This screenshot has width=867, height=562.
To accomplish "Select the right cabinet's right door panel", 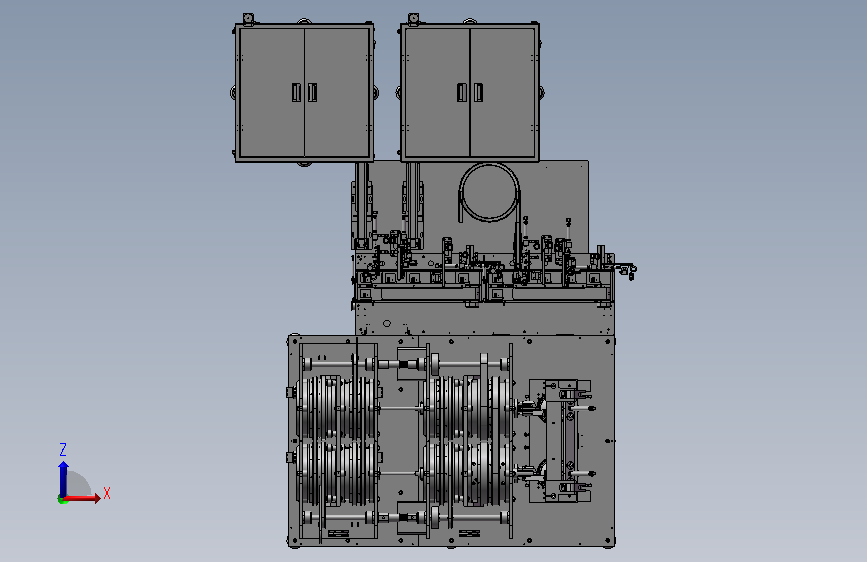I will click(x=502, y=92).
